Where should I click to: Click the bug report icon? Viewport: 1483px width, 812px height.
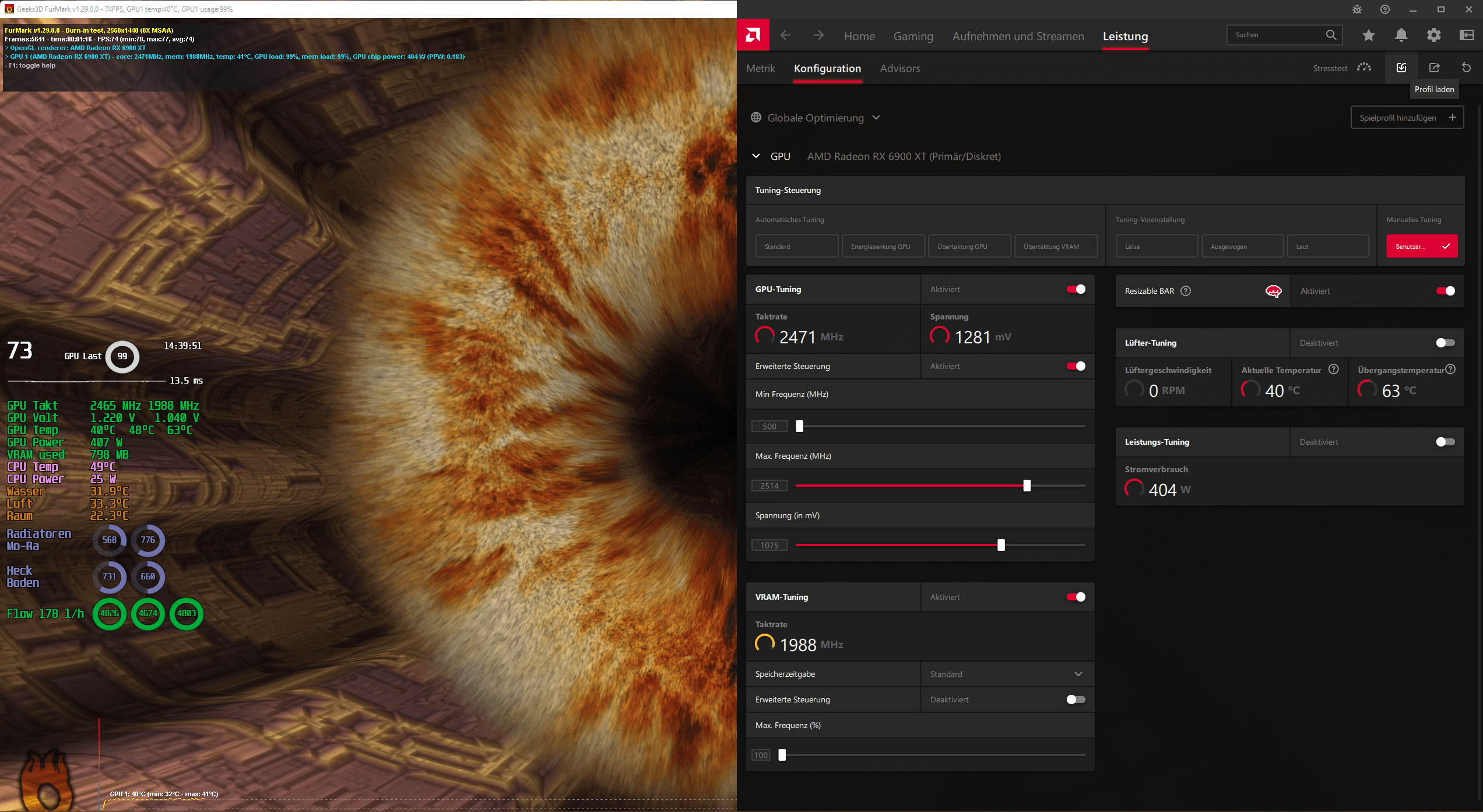click(x=1357, y=9)
